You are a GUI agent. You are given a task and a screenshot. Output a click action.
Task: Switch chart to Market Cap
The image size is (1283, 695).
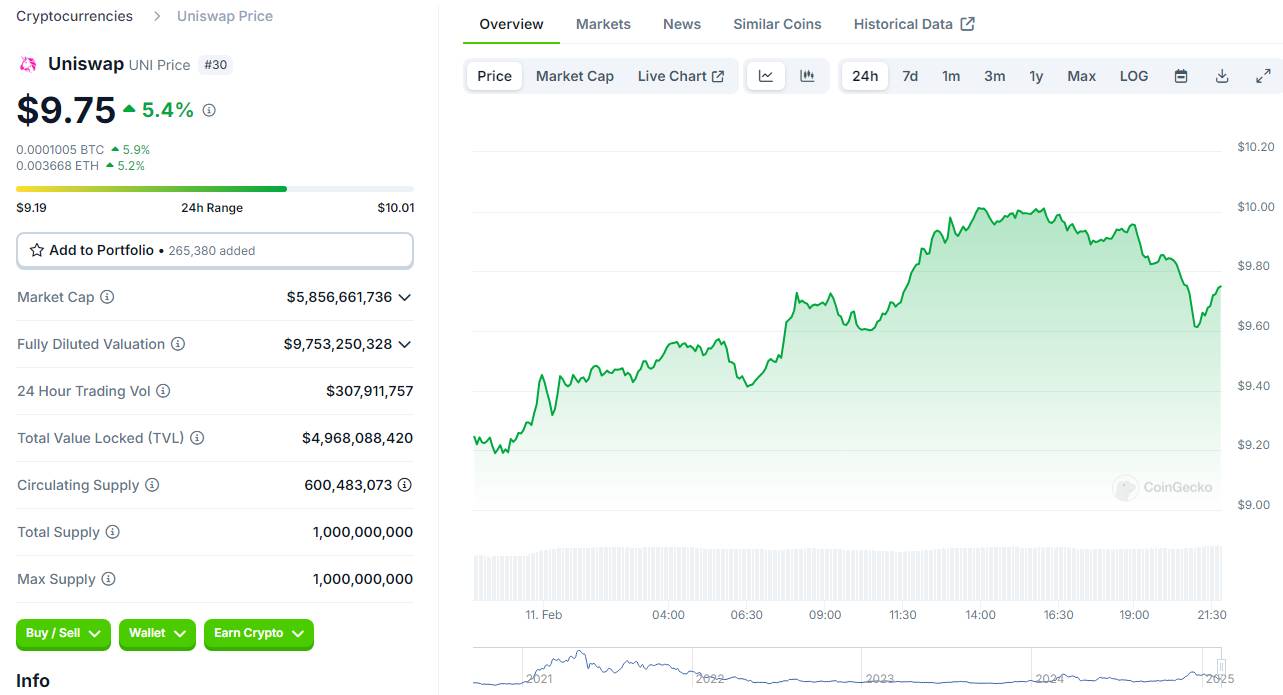coord(575,76)
